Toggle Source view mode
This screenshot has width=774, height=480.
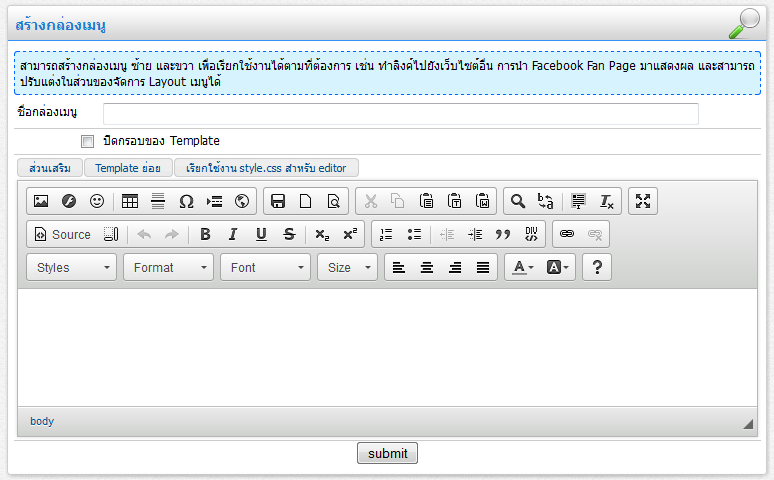point(63,234)
